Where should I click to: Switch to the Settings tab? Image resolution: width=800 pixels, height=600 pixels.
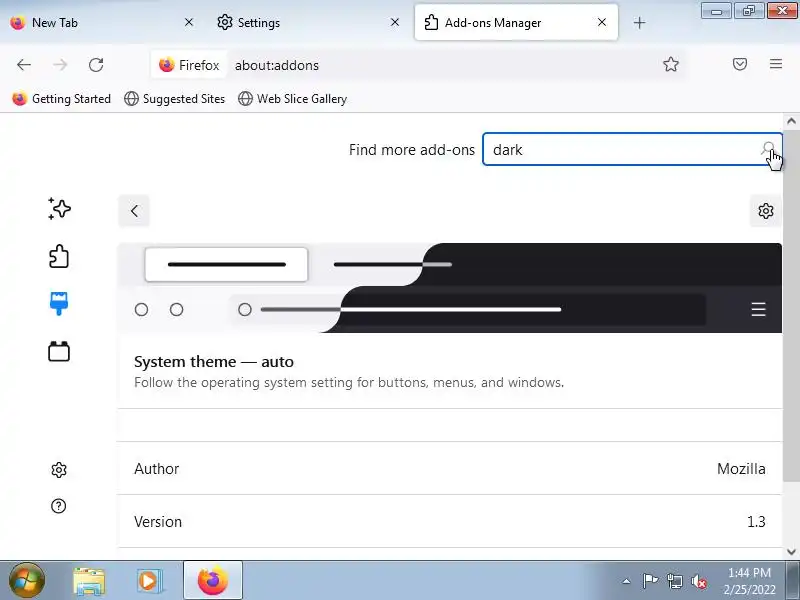click(308, 22)
